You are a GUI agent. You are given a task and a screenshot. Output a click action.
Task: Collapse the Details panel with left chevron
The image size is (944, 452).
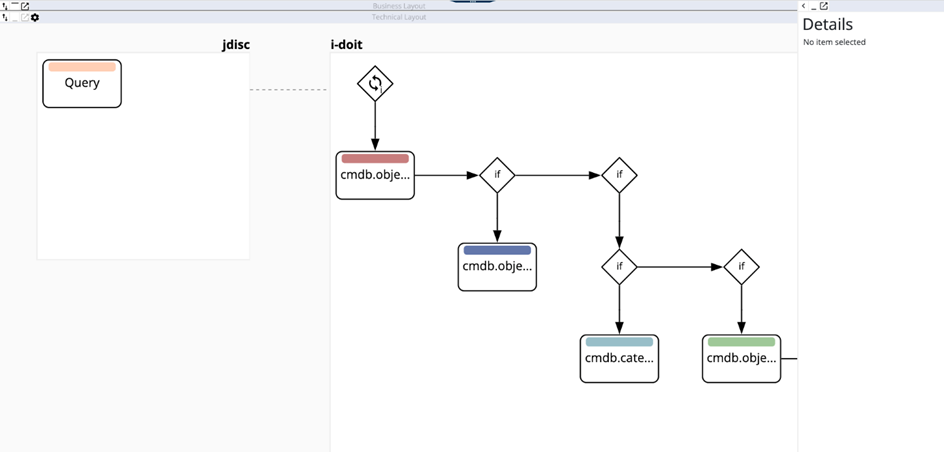[x=804, y=6]
